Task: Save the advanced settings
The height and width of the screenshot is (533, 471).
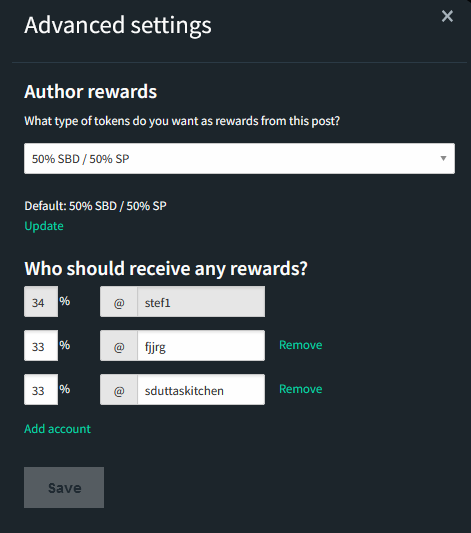Action: (x=64, y=487)
